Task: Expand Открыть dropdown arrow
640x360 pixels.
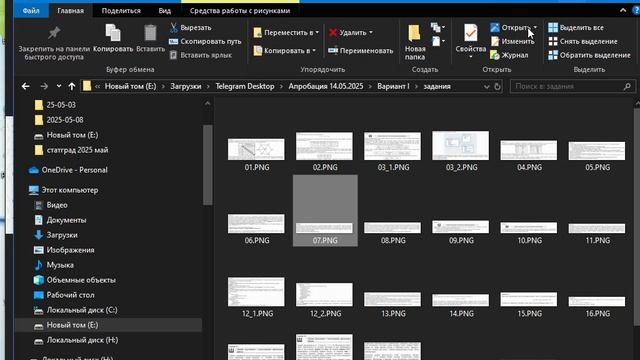Action: click(535, 28)
